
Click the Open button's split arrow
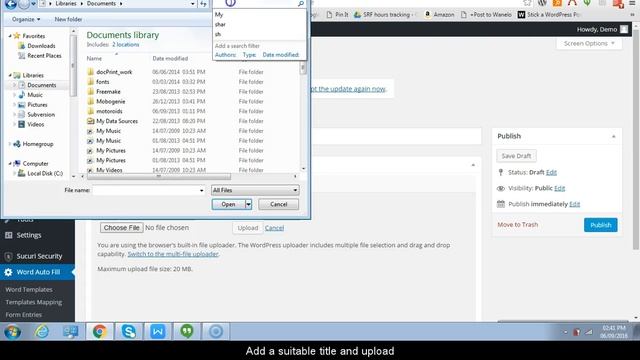[x=248, y=204]
